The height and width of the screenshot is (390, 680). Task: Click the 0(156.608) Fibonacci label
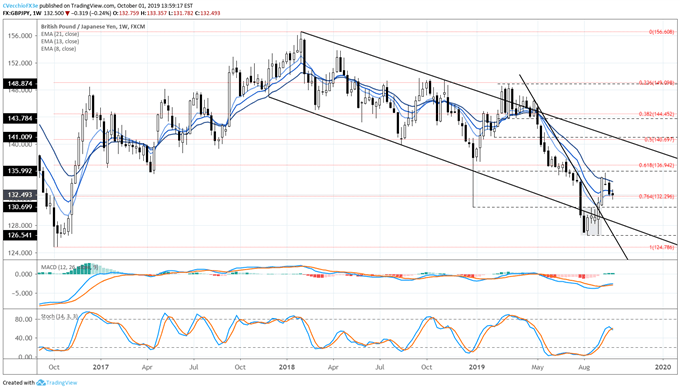click(x=661, y=32)
